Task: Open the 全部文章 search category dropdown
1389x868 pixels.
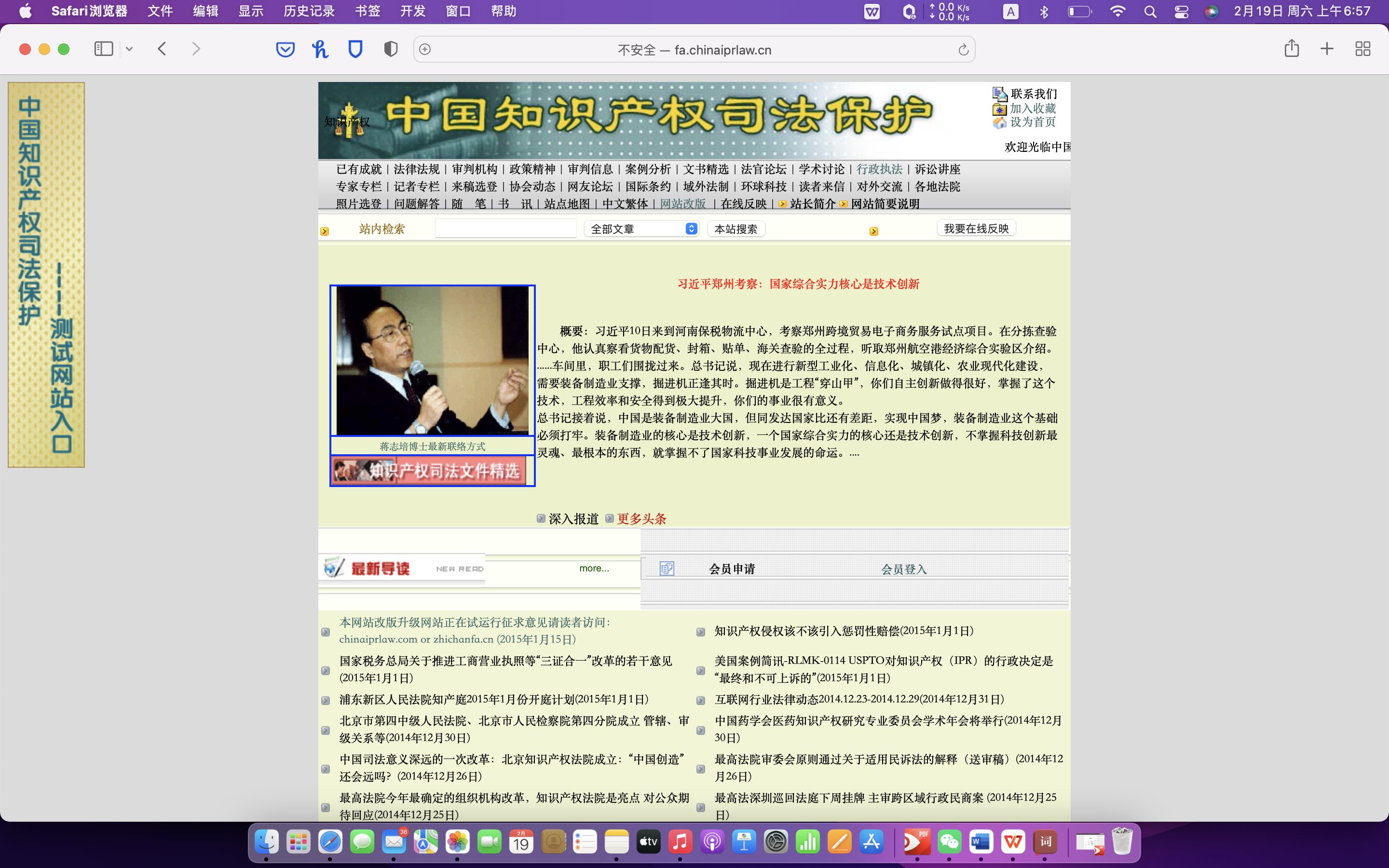Action: [x=641, y=229]
